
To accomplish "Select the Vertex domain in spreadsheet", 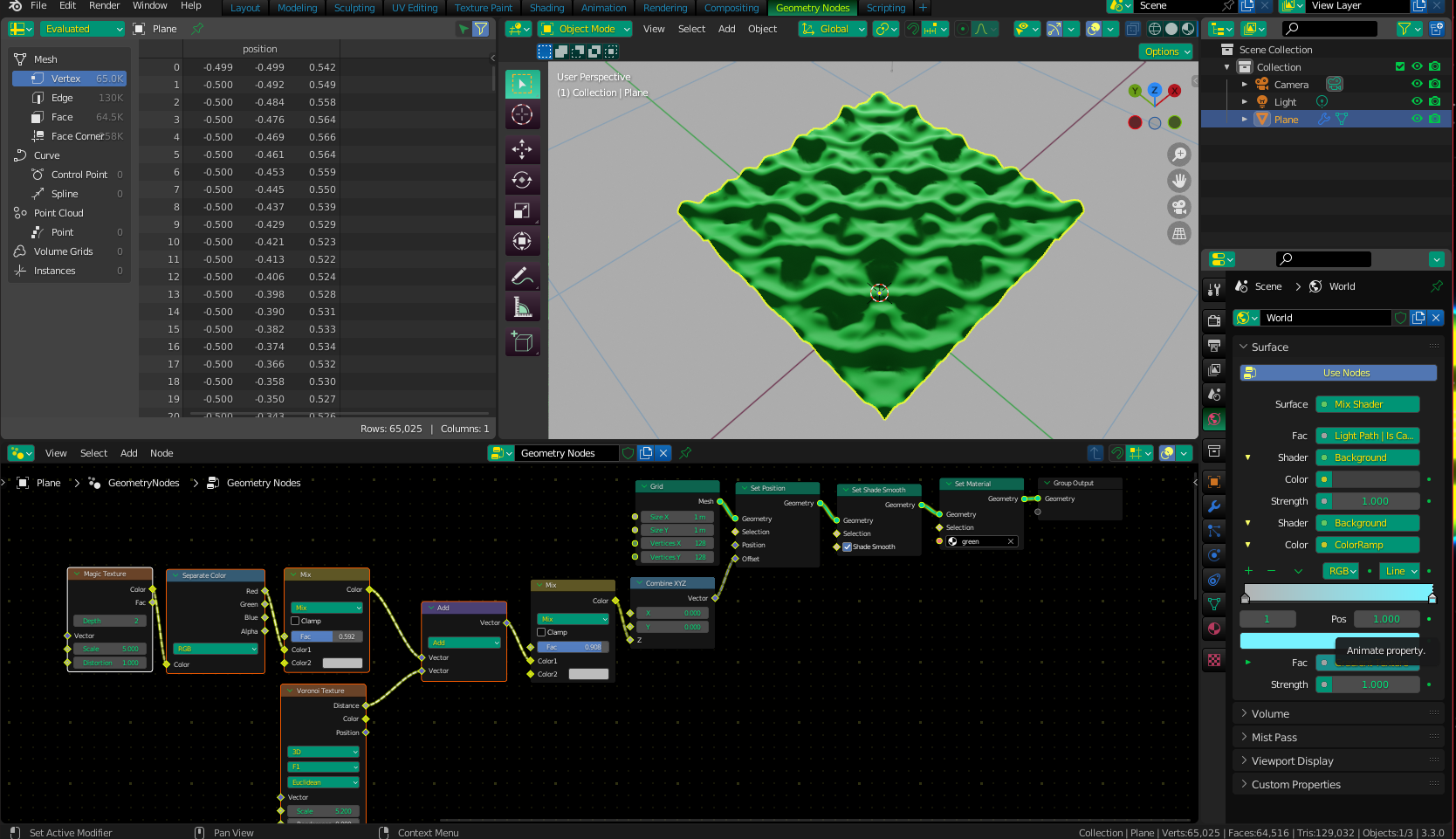I will point(70,79).
